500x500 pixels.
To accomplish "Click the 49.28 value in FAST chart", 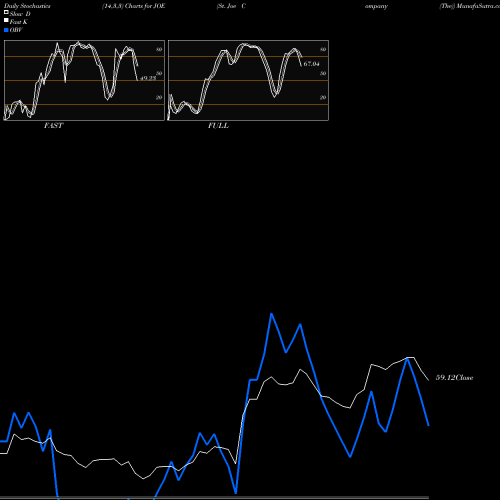I will click(148, 78).
